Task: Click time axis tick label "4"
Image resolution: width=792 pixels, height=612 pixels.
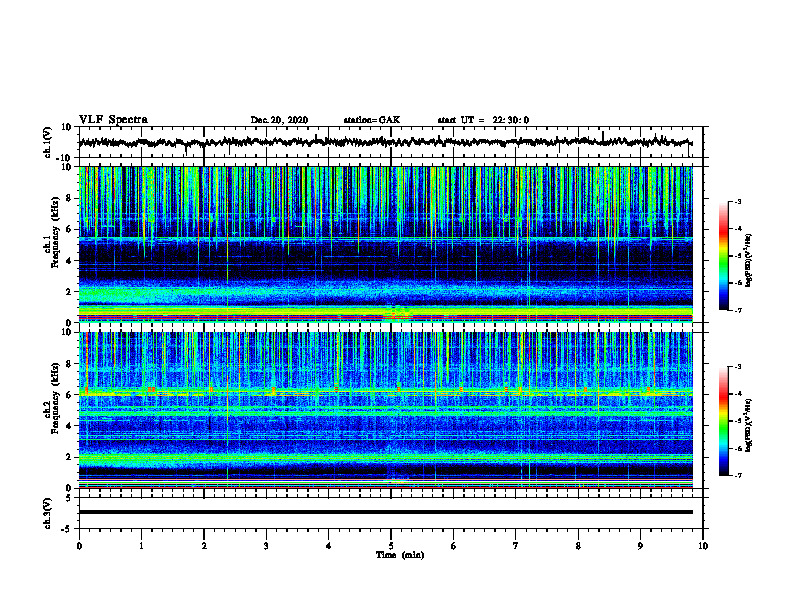Action: (329, 546)
